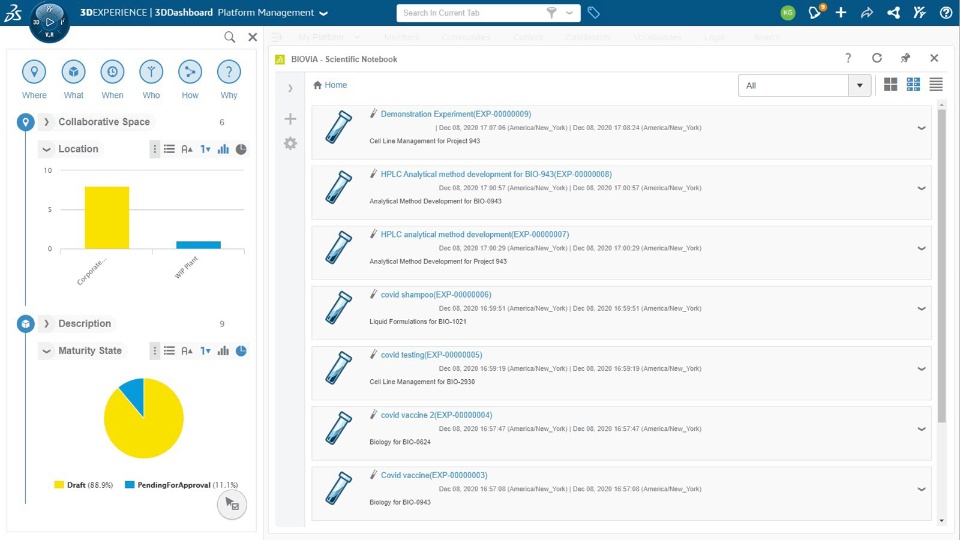Viewport: 960px width, 540px height.
Task: Show Location as pie chart
Action: click(x=241, y=149)
